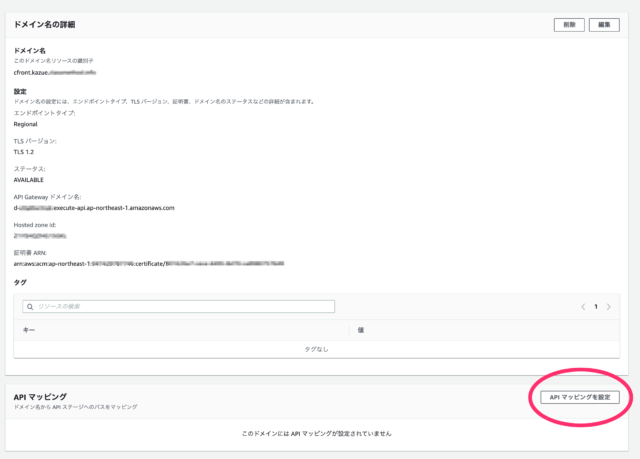
Task: Click the API Gateway ドメイン名 label
Action: [47, 197]
